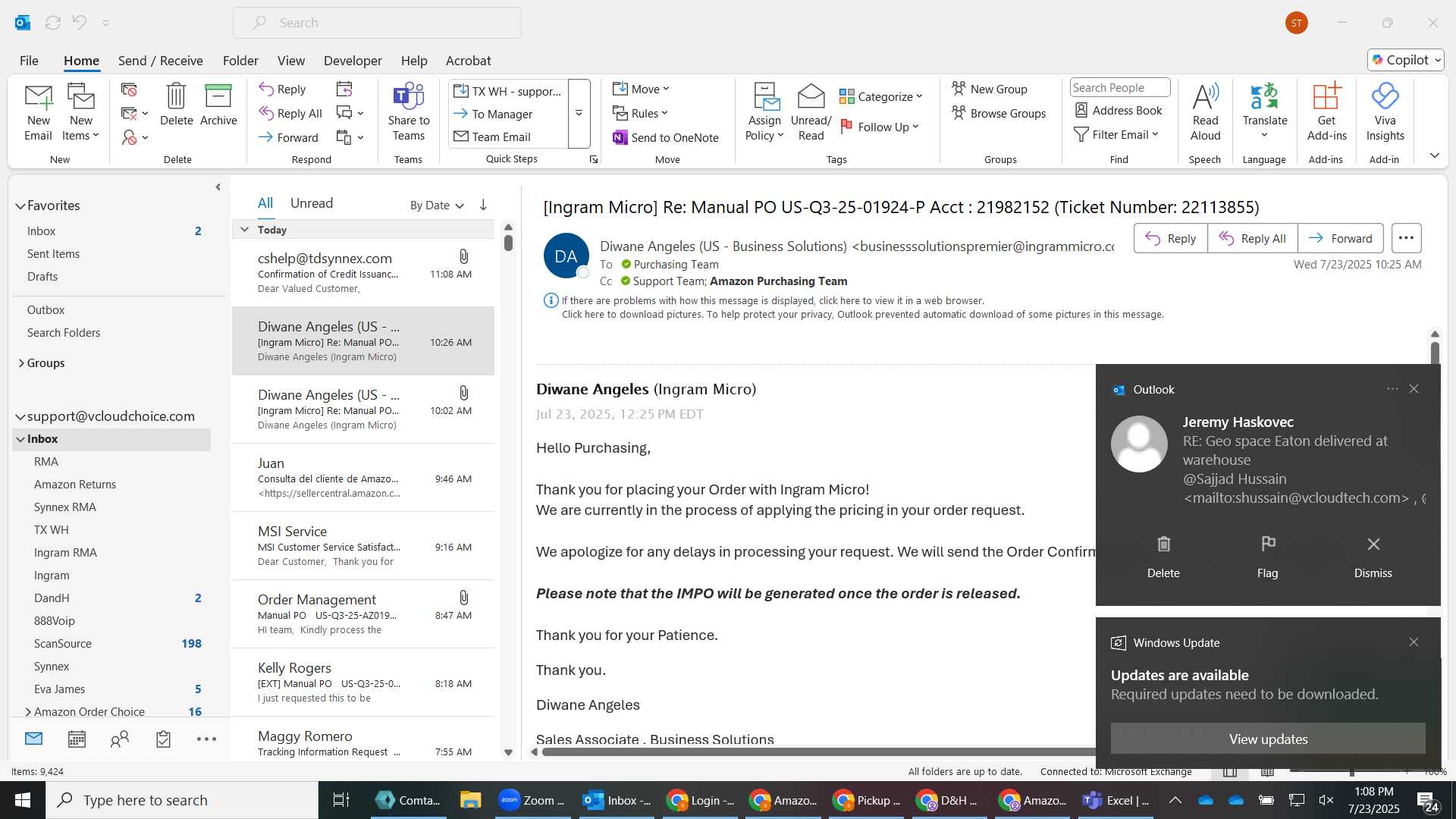Click Dismiss in Outlook notification

point(1373,556)
